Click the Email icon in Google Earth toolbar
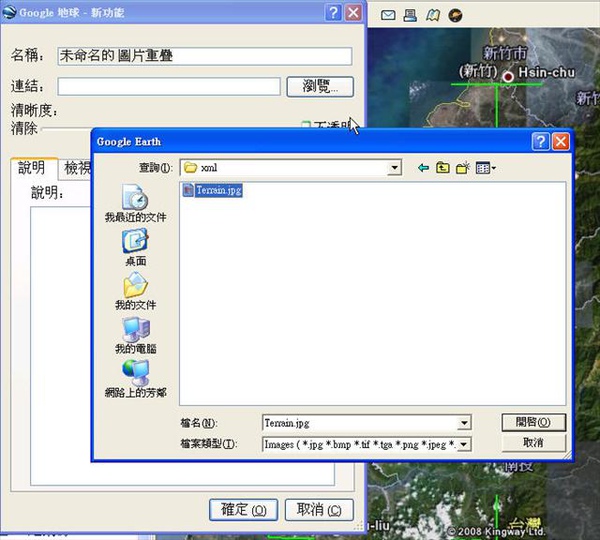Screen dimensions: 600x540 pos(388,15)
